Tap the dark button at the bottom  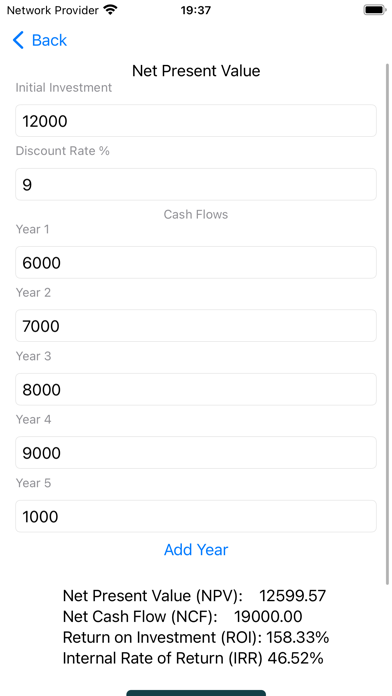(x=196, y=693)
